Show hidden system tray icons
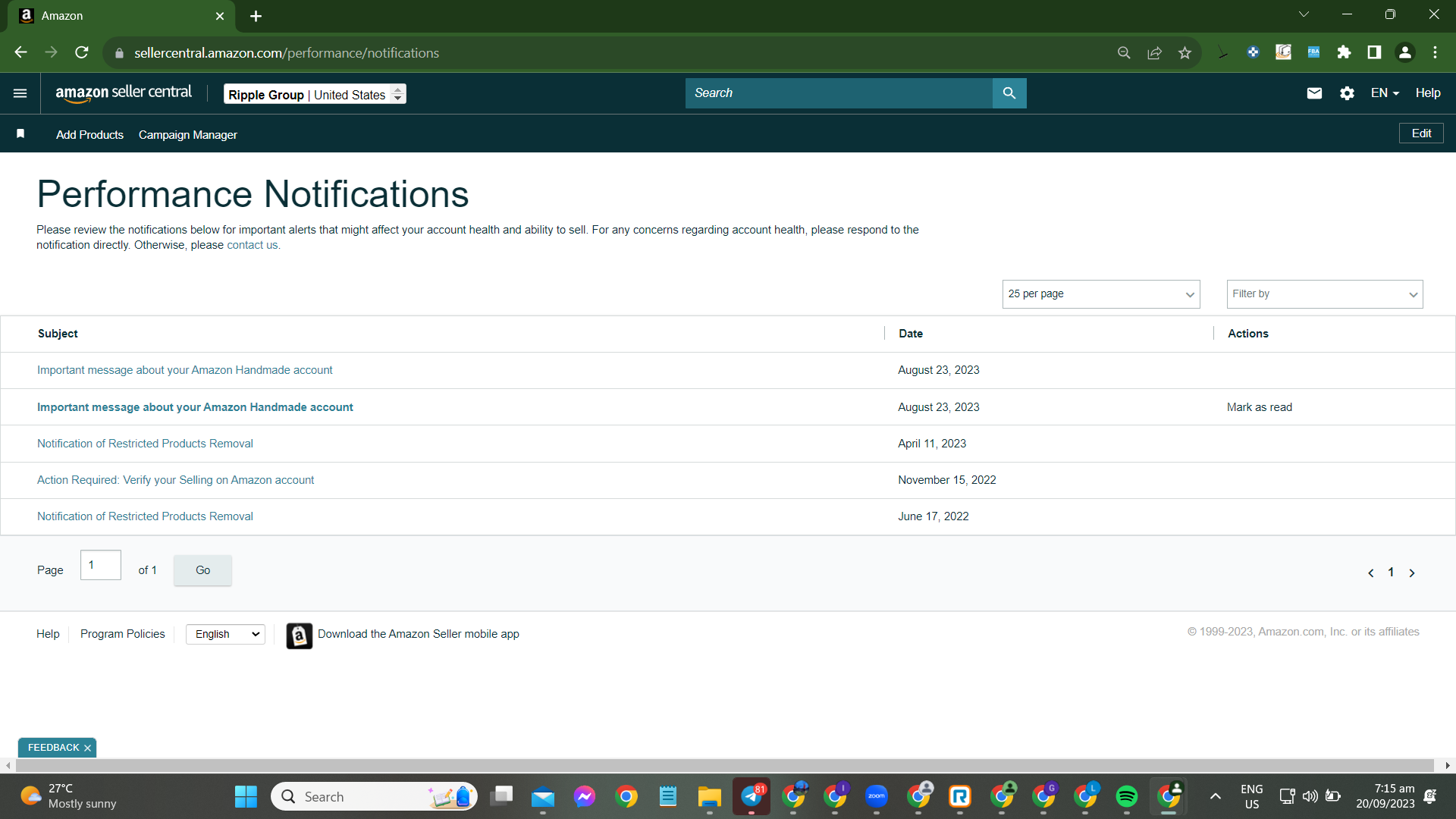The width and height of the screenshot is (1456, 819). point(1215,796)
